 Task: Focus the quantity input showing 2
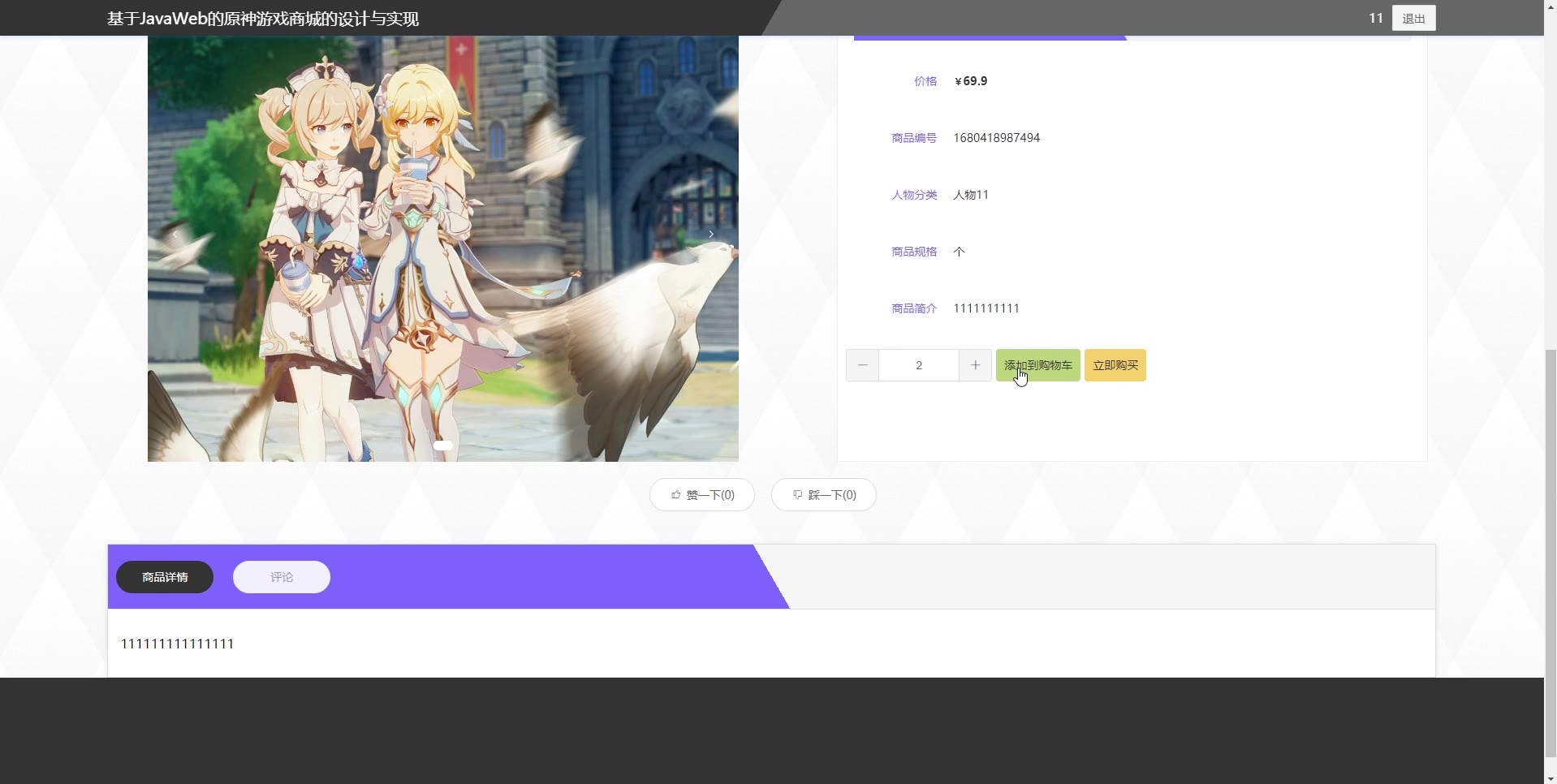click(x=919, y=365)
